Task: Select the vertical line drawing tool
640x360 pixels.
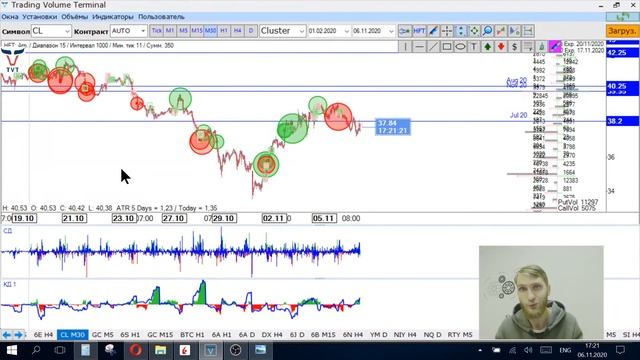Action: (405, 47)
